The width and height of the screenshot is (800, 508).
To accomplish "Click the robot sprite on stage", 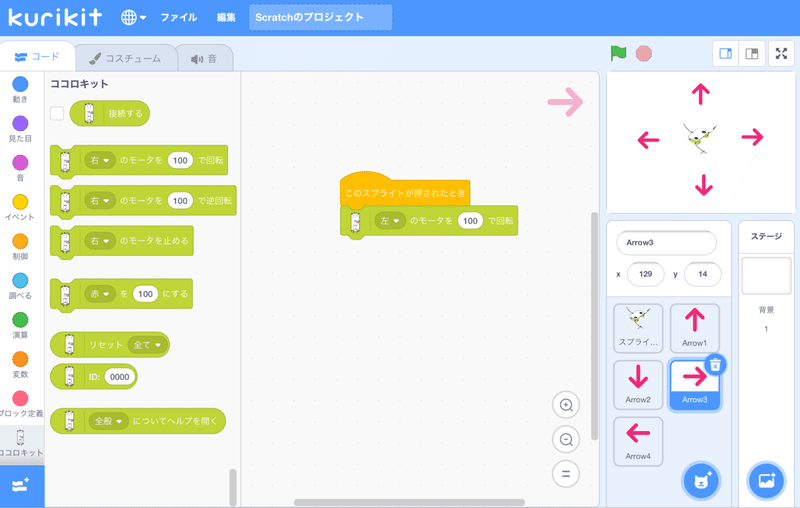I will pos(699,138).
